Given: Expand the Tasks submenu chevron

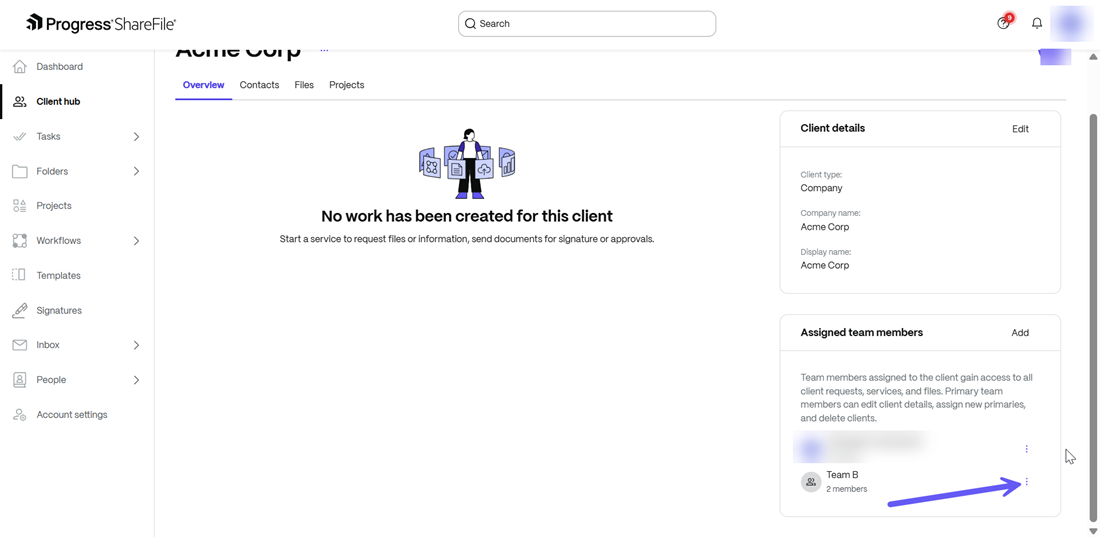Looking at the screenshot, I should click(x=137, y=137).
